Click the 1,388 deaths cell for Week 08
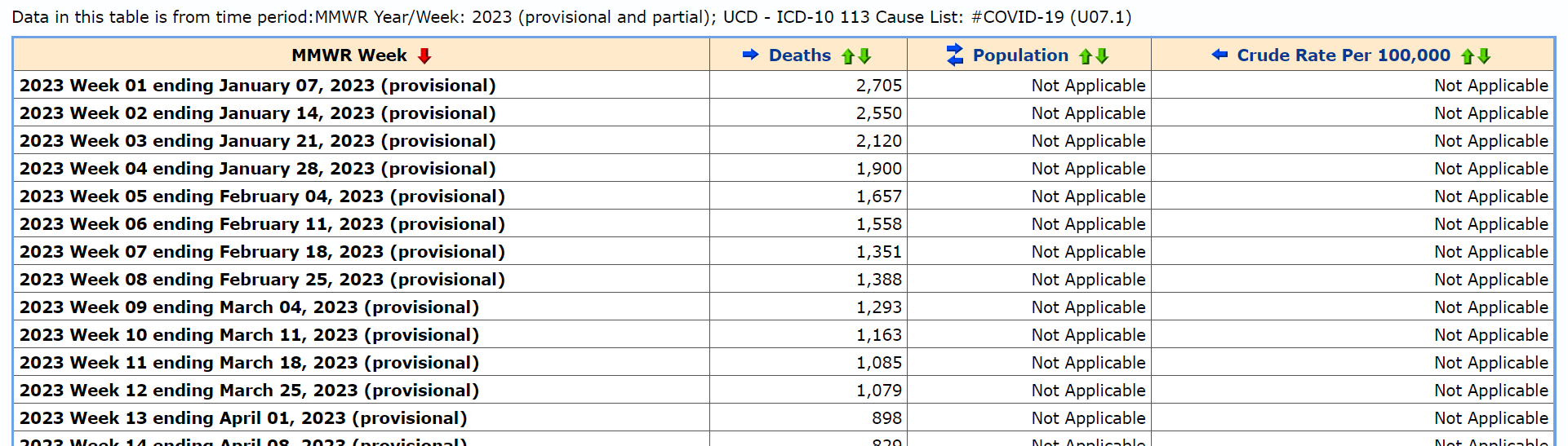The width and height of the screenshot is (1568, 446). 878,280
